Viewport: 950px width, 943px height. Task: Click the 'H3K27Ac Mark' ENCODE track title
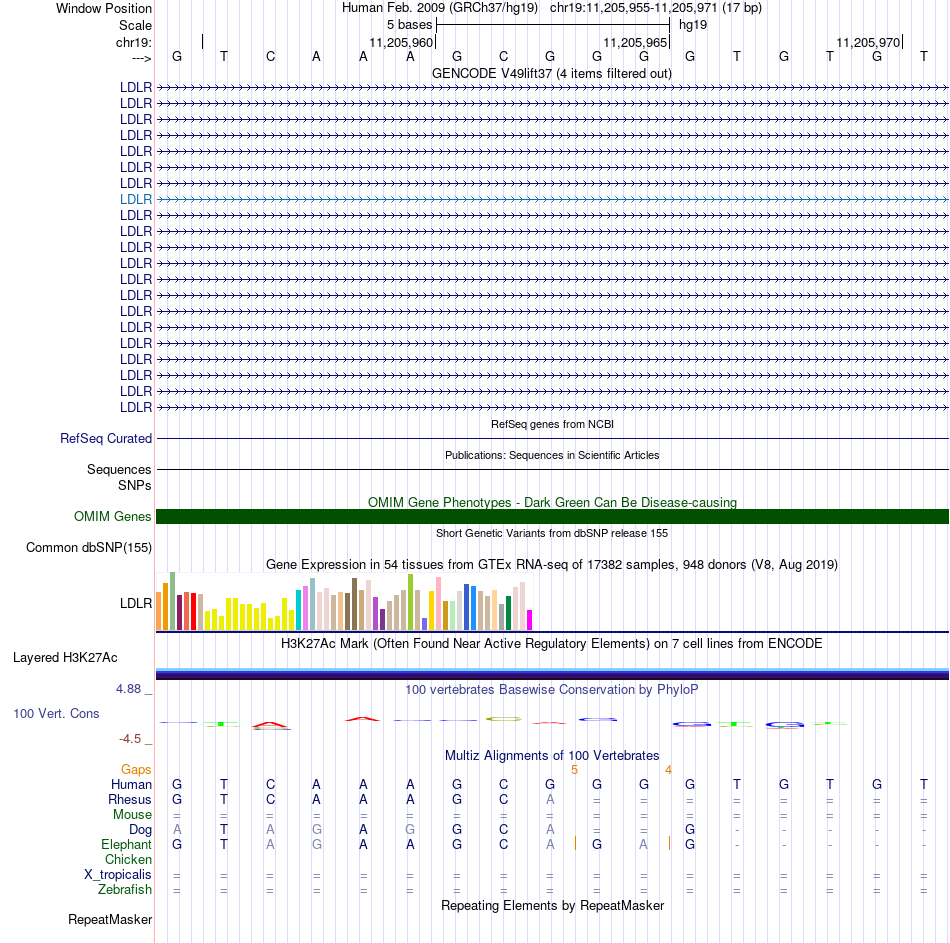click(x=552, y=643)
